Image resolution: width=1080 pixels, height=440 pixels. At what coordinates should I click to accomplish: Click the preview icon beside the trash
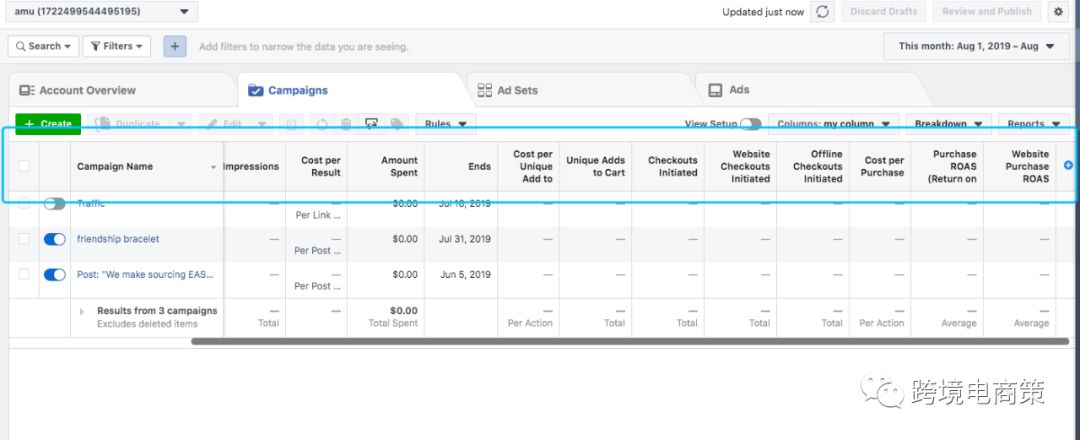pyautogui.click(x=372, y=124)
